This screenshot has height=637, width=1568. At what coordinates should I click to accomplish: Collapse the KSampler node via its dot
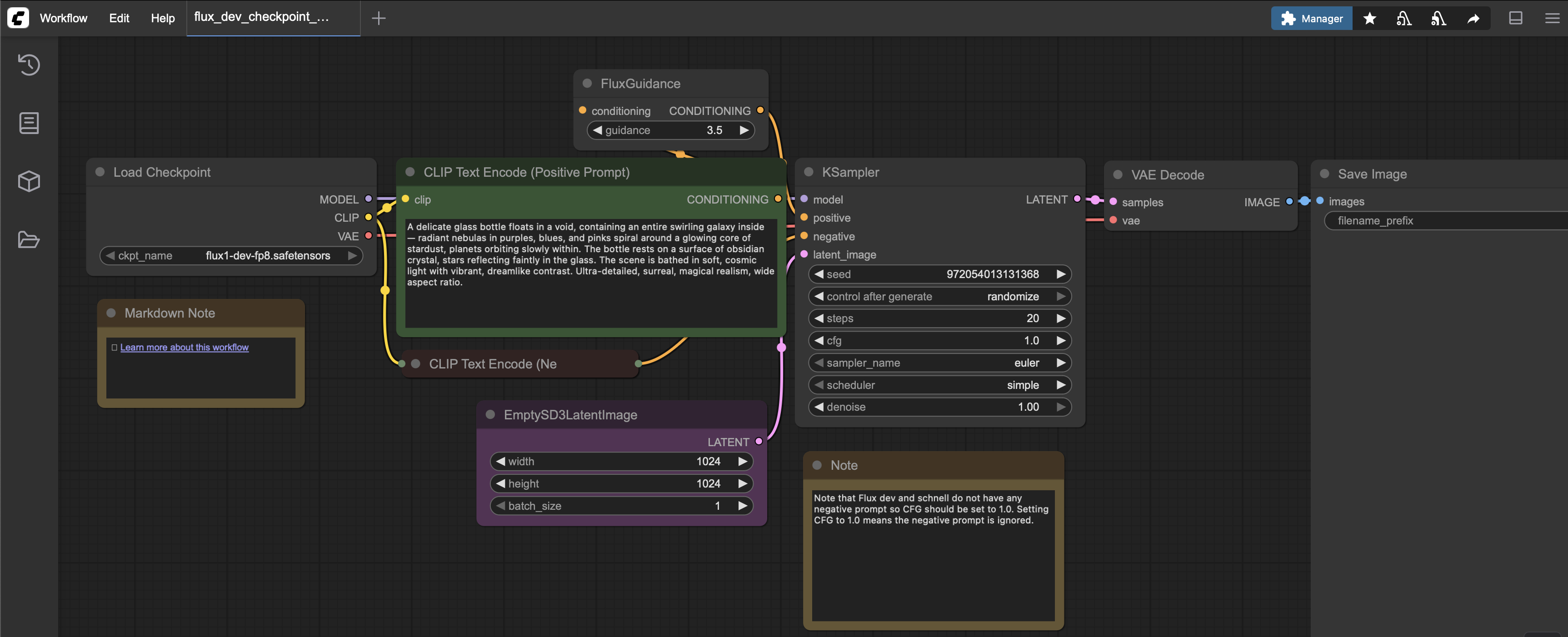pos(809,172)
